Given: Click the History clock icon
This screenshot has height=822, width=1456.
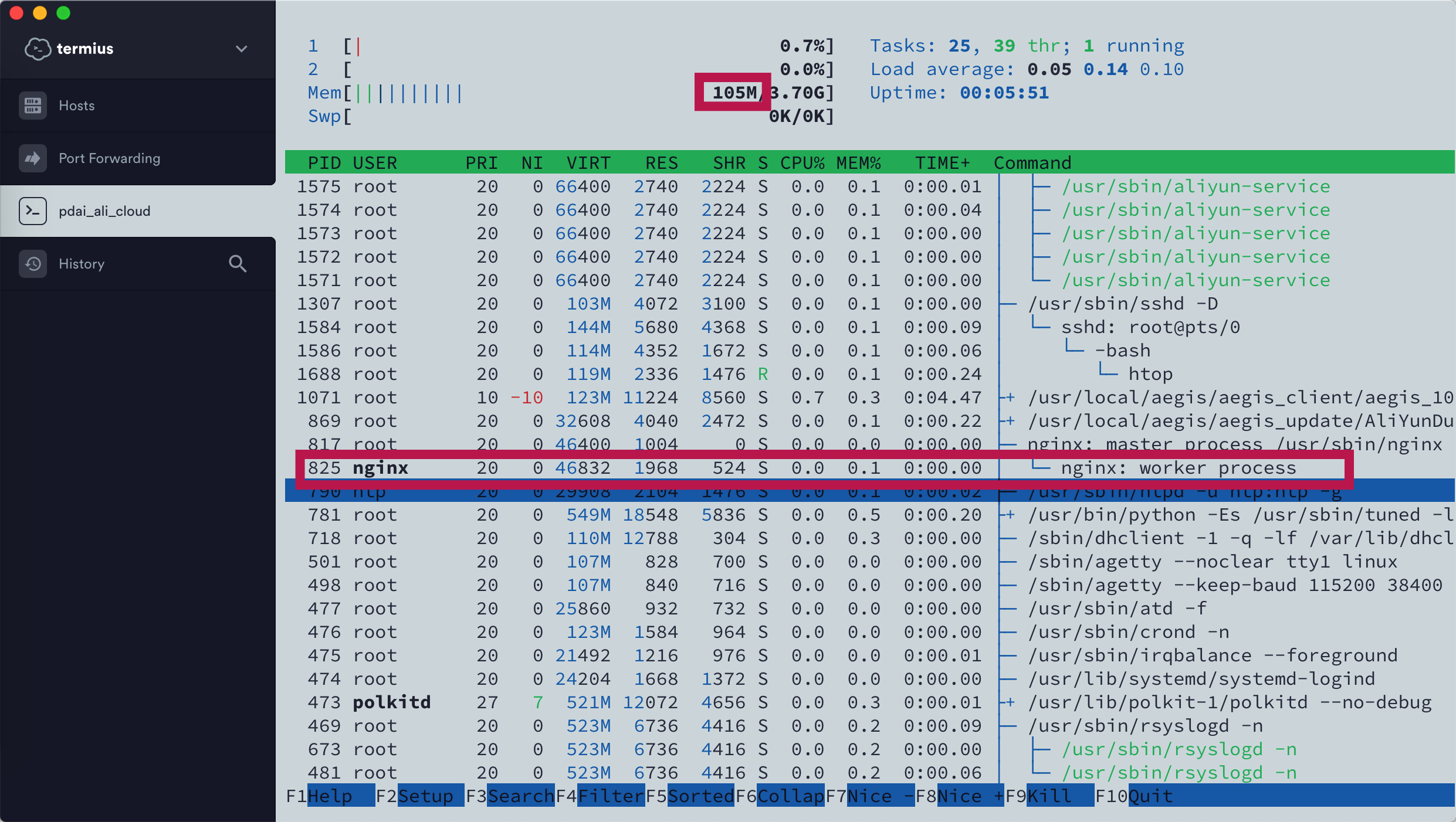Looking at the screenshot, I should tap(33, 264).
